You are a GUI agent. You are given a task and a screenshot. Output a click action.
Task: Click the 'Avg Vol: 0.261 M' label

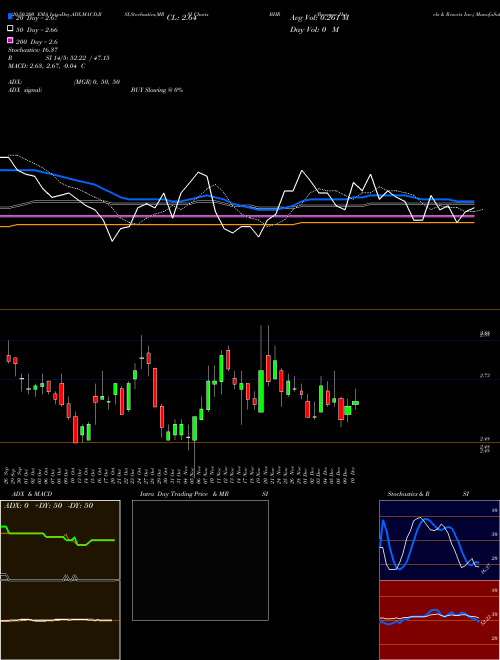pyautogui.click(x=319, y=18)
